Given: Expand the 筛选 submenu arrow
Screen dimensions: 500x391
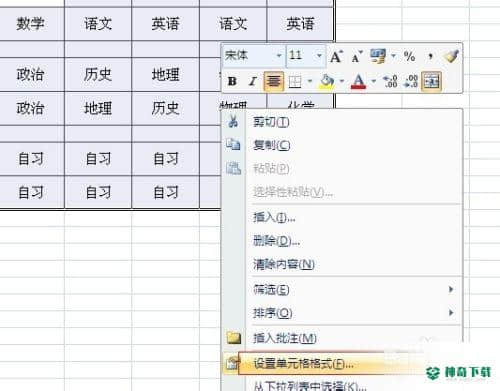Looking at the screenshot, I should tap(451, 289).
